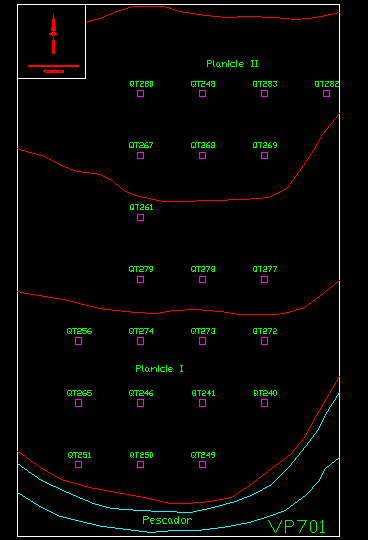Screen dimensions: 368x540
Task: Click the QT265 green label
Action: pyautogui.click(x=79, y=393)
